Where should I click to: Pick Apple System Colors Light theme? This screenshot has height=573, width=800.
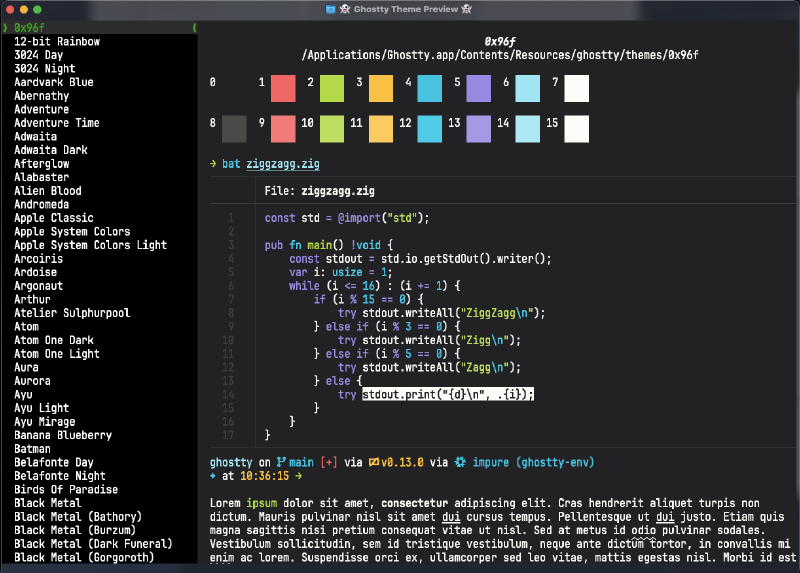pyautogui.click(x=90, y=245)
